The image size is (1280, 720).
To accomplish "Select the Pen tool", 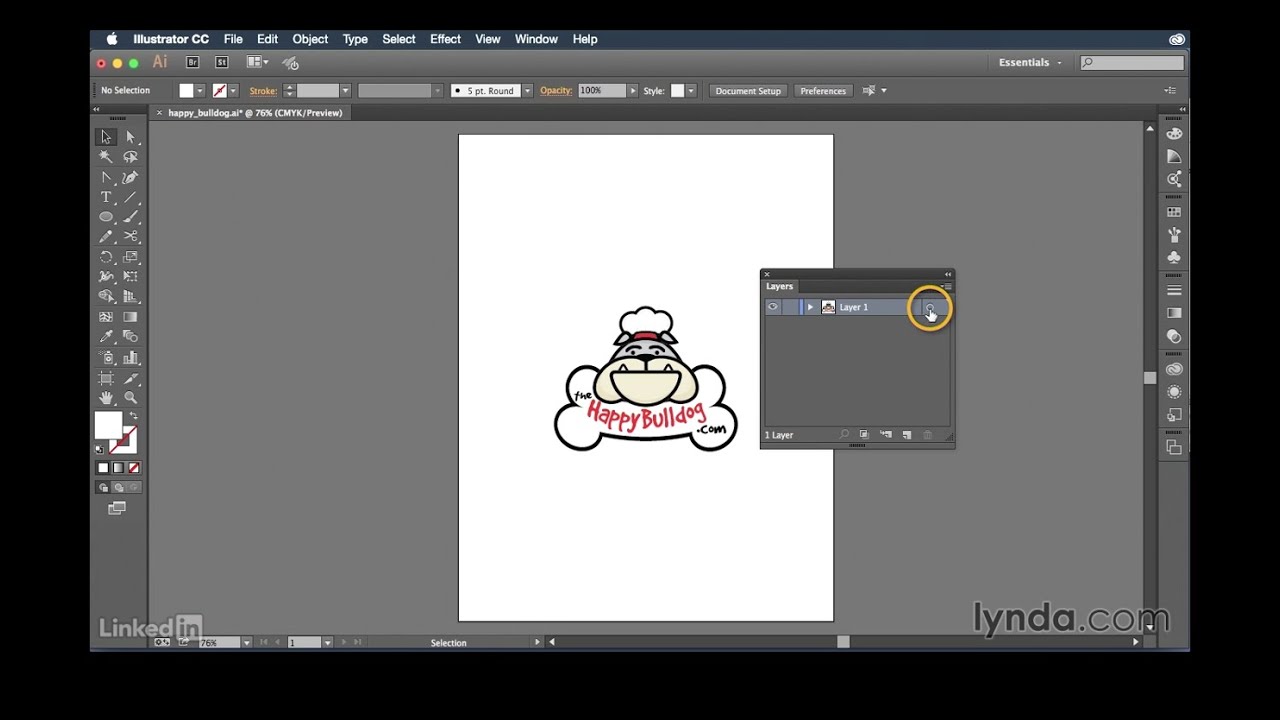I will coord(106,177).
